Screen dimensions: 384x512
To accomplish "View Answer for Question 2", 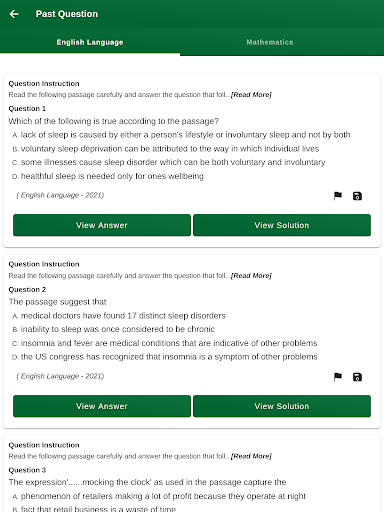I will click(x=102, y=406).
